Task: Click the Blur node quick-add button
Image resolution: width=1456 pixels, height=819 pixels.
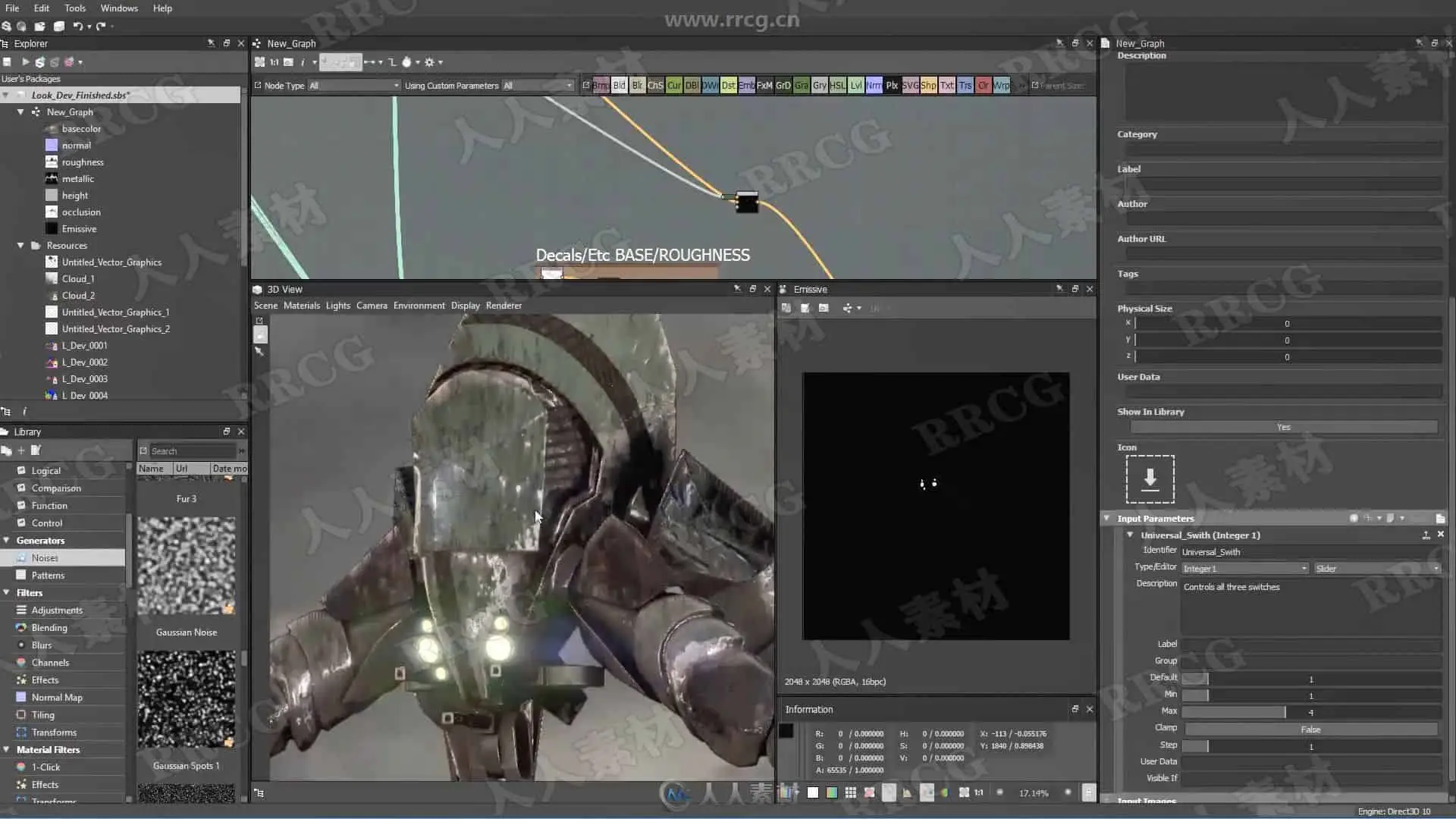Action: [x=637, y=86]
